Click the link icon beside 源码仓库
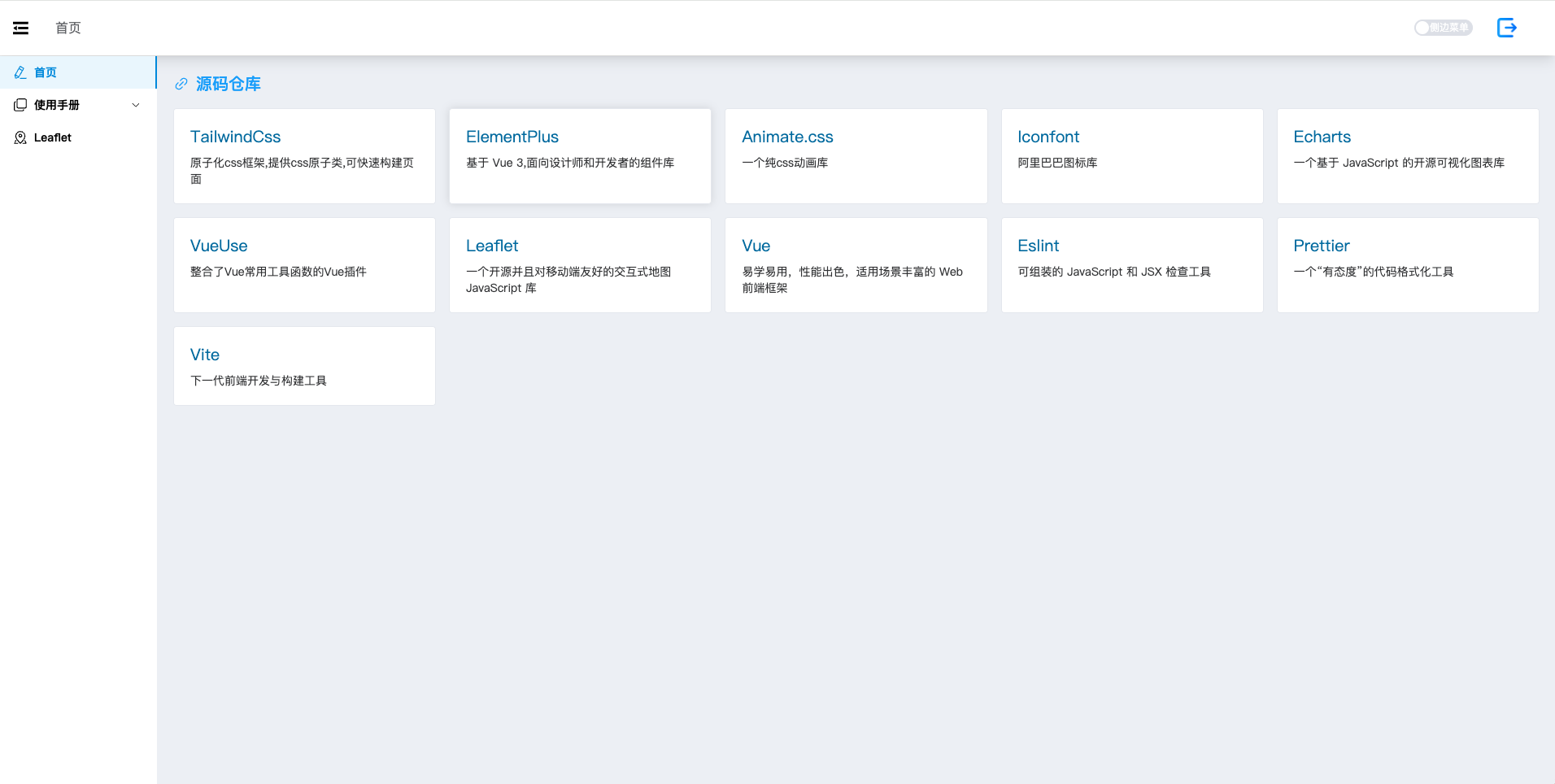 (x=181, y=84)
